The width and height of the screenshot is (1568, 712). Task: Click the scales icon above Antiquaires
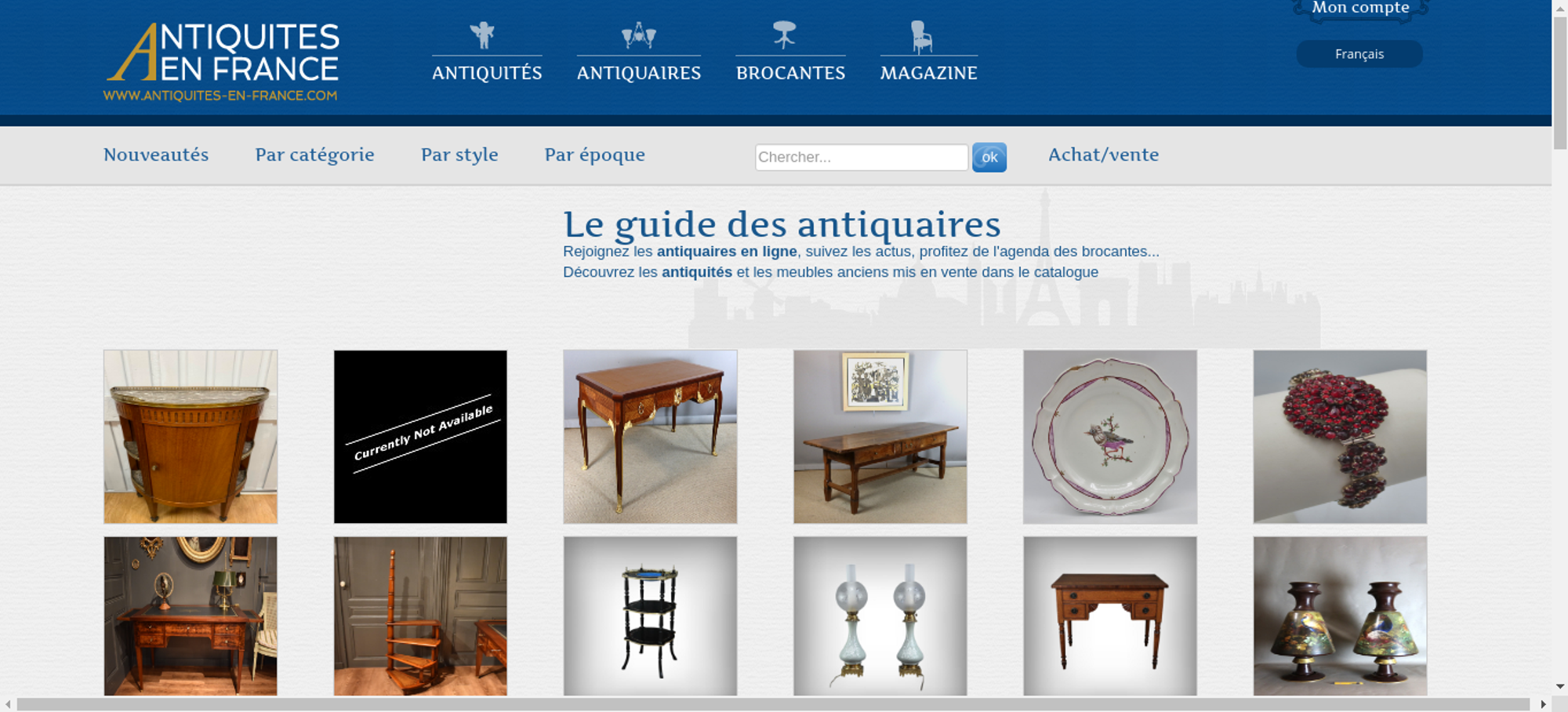click(638, 35)
